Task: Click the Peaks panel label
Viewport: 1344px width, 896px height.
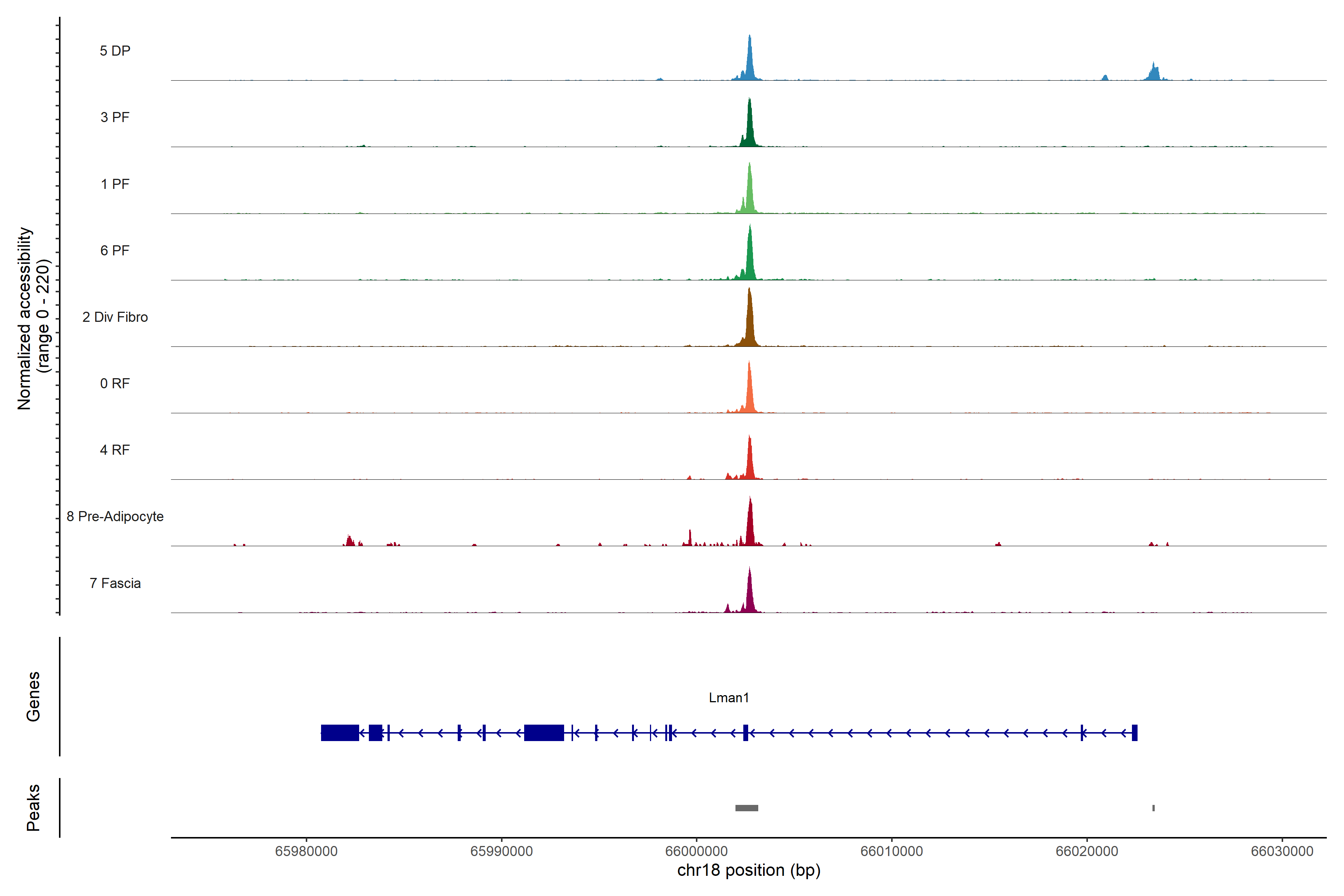Action: 33,808
